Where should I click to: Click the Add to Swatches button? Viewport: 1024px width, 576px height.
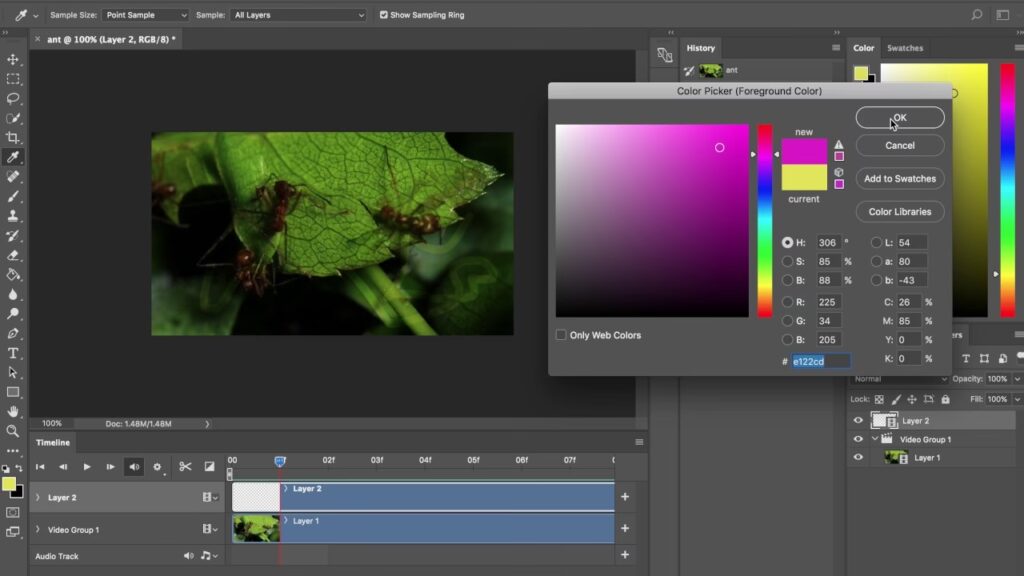click(x=900, y=179)
